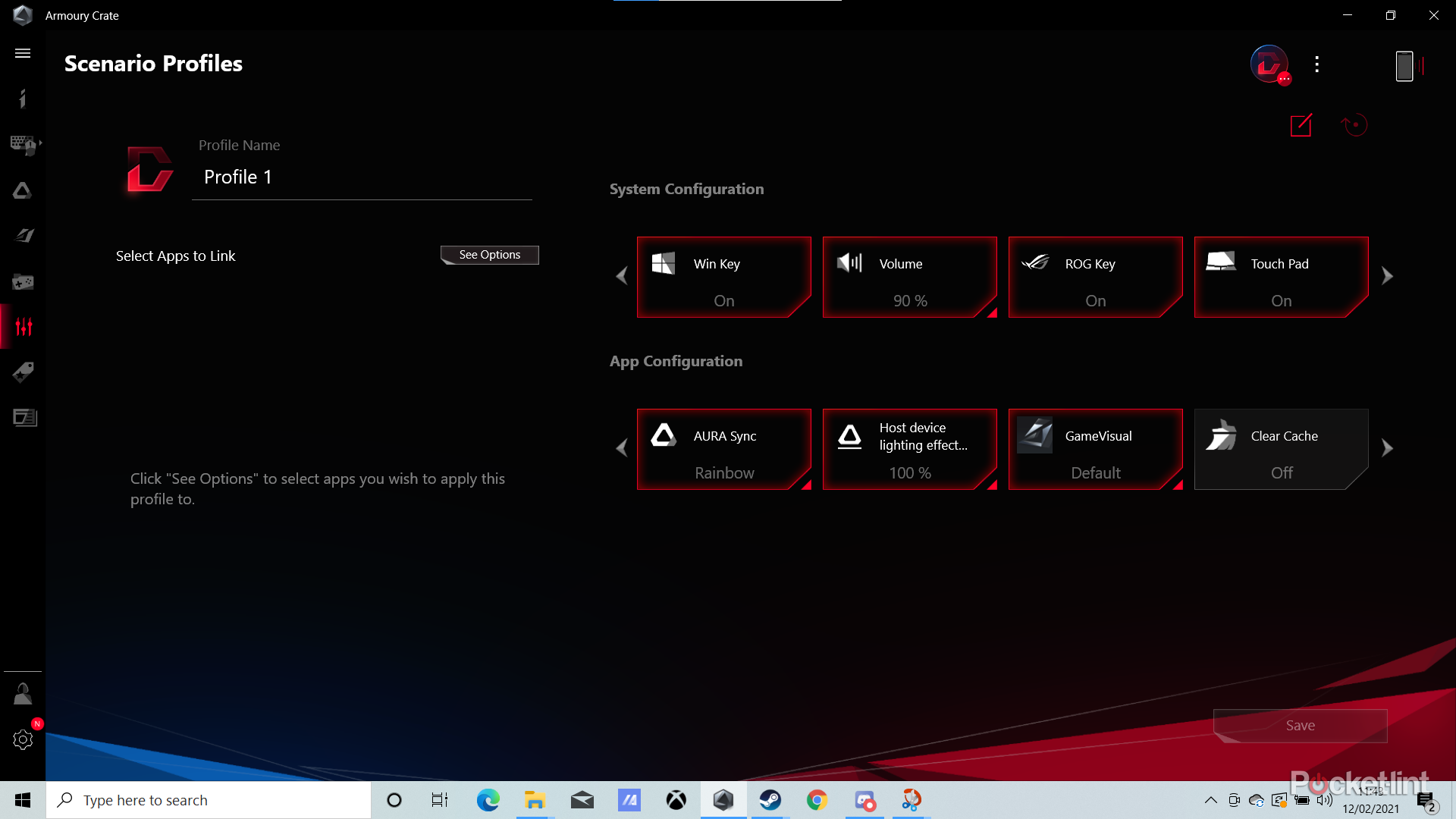Open the Game Library controller icon

coord(23,282)
